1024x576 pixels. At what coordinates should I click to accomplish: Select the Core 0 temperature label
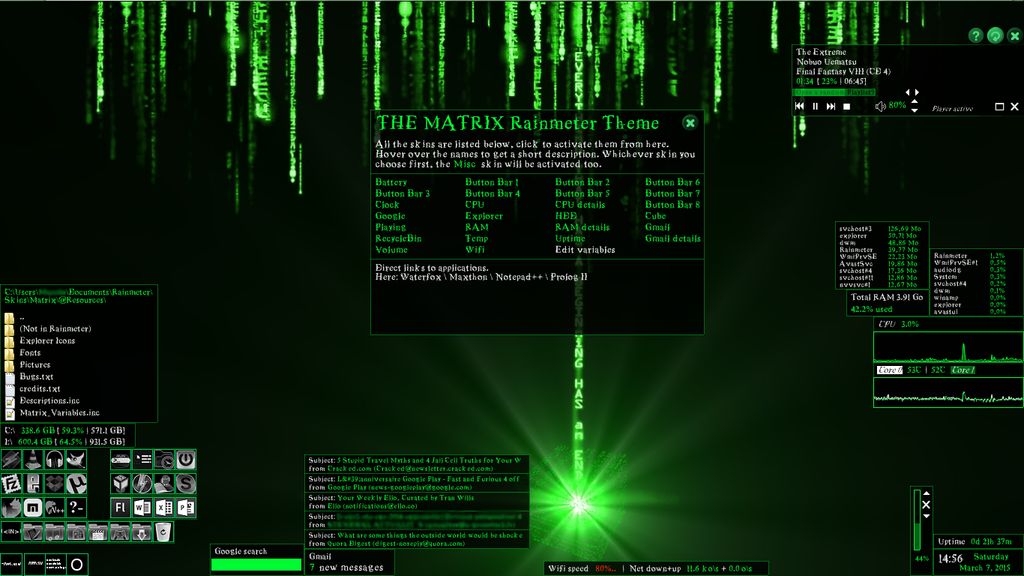point(889,370)
